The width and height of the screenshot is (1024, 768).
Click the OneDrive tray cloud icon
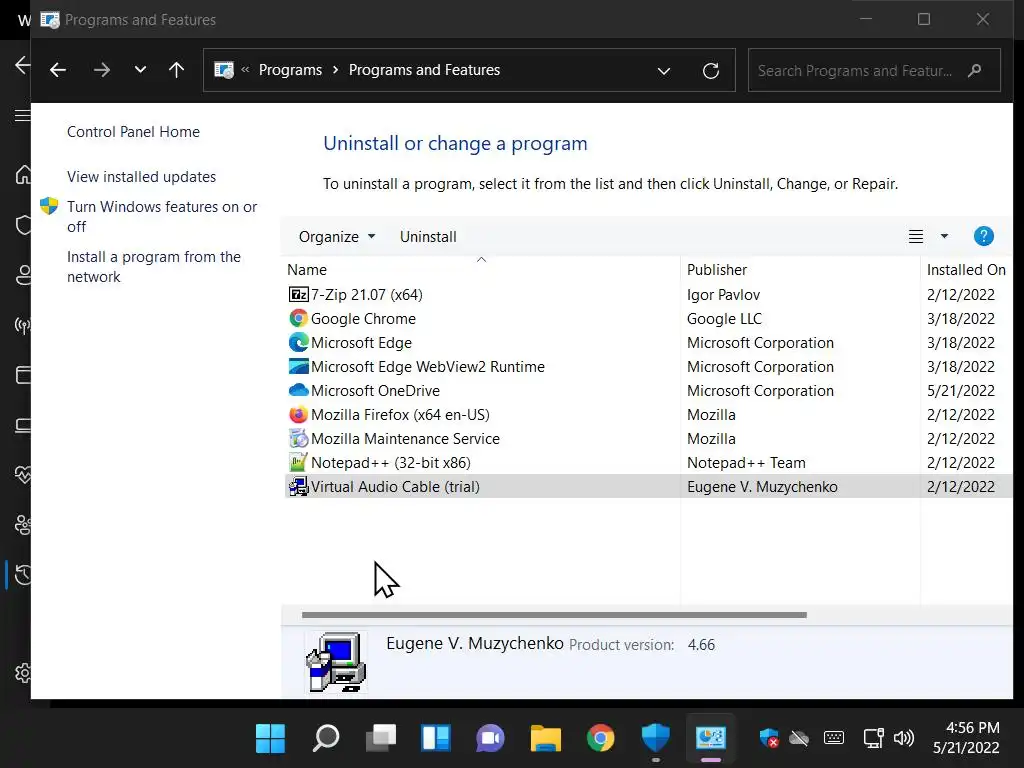[x=799, y=739]
